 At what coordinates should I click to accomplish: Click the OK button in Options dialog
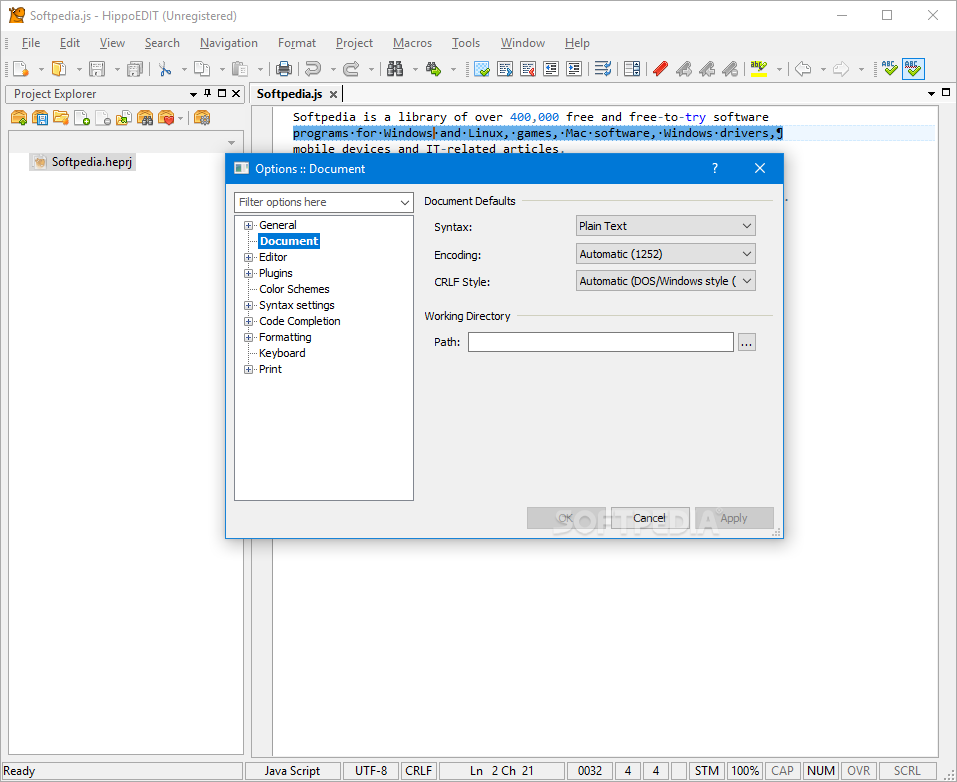tap(566, 518)
